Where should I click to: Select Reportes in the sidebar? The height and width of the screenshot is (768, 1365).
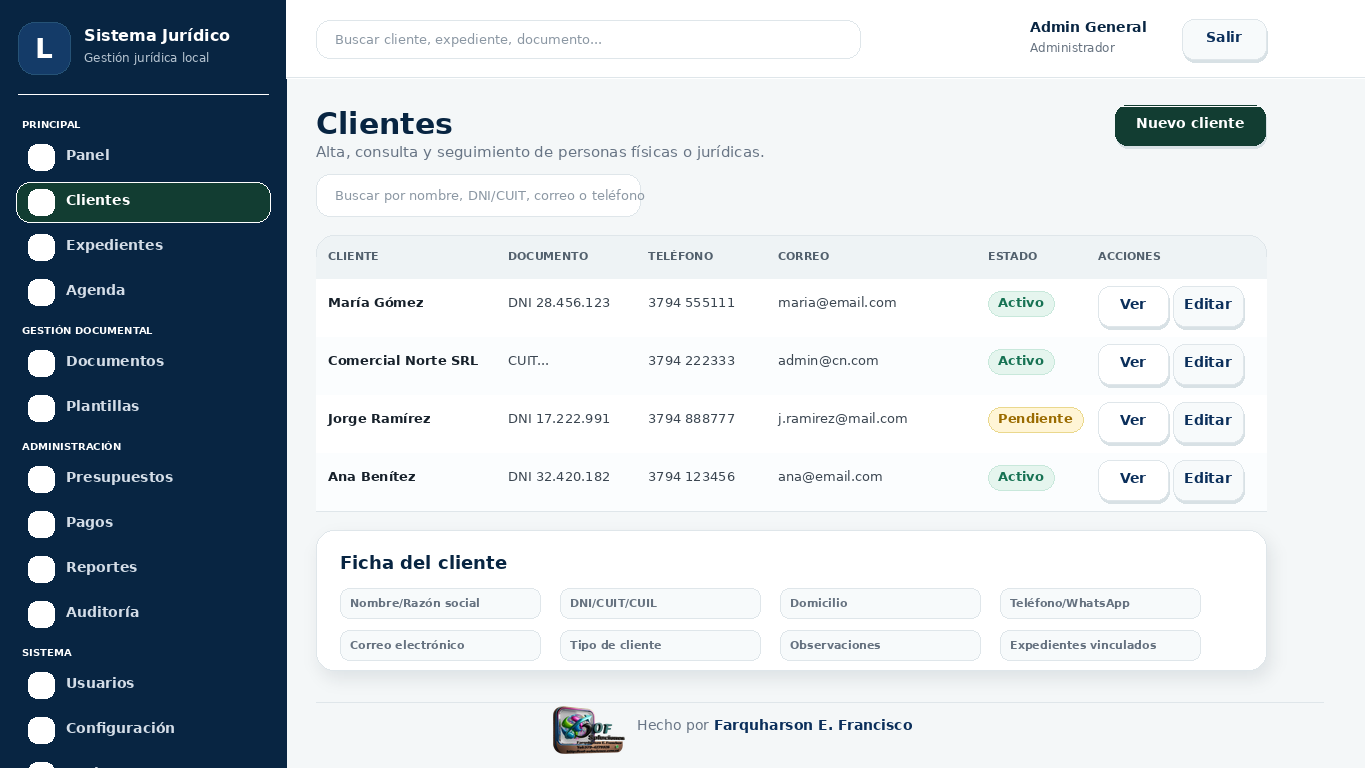pyautogui.click(x=143, y=569)
